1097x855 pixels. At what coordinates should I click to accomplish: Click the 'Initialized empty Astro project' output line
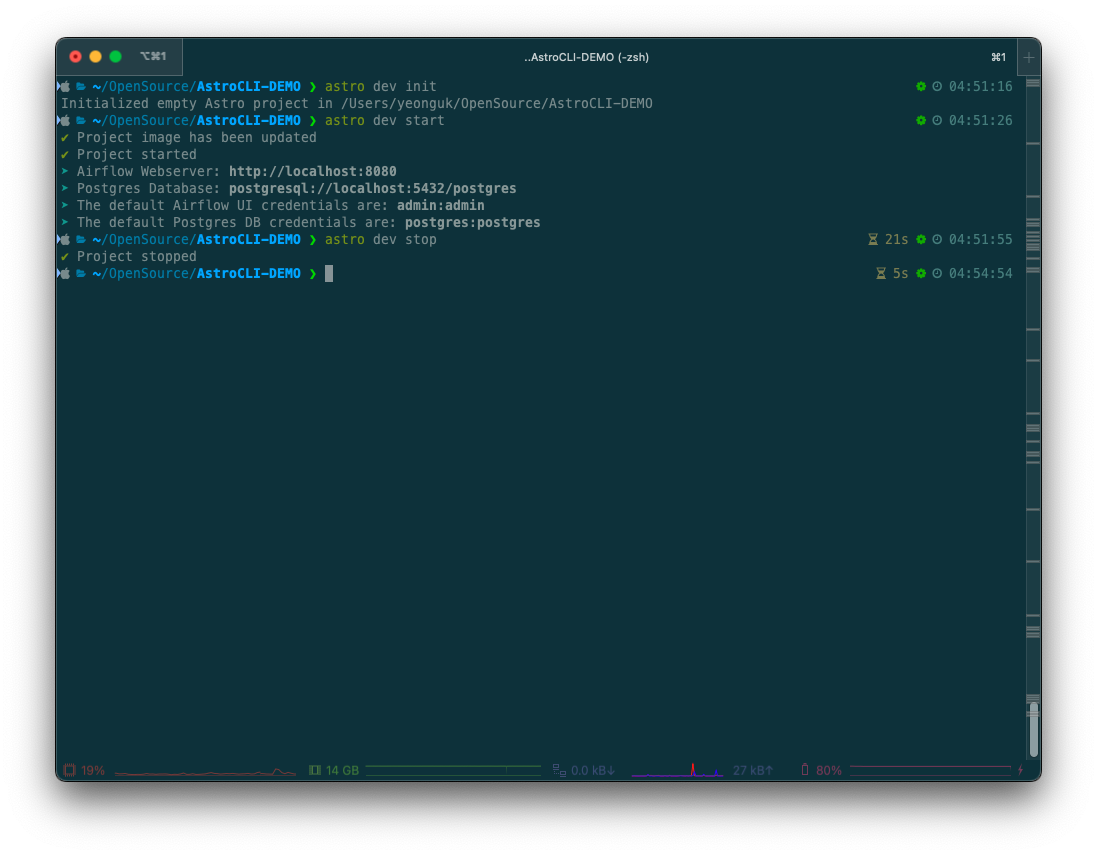pos(357,104)
